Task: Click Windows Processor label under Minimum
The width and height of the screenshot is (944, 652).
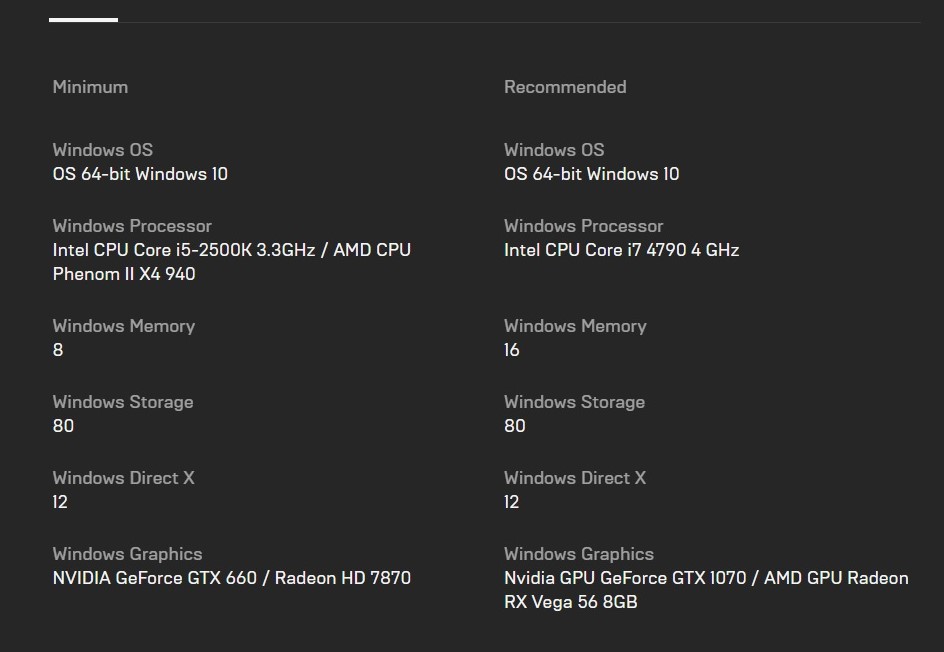Action: (132, 226)
